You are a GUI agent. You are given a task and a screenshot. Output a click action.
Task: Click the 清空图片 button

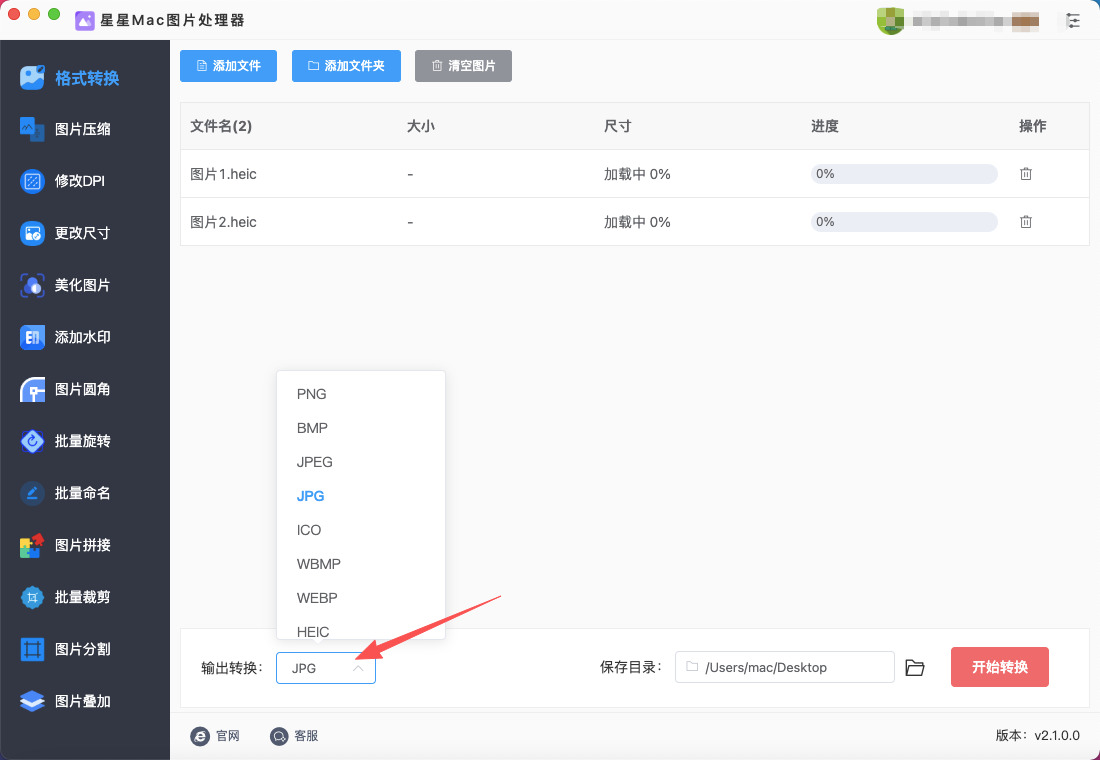463,66
